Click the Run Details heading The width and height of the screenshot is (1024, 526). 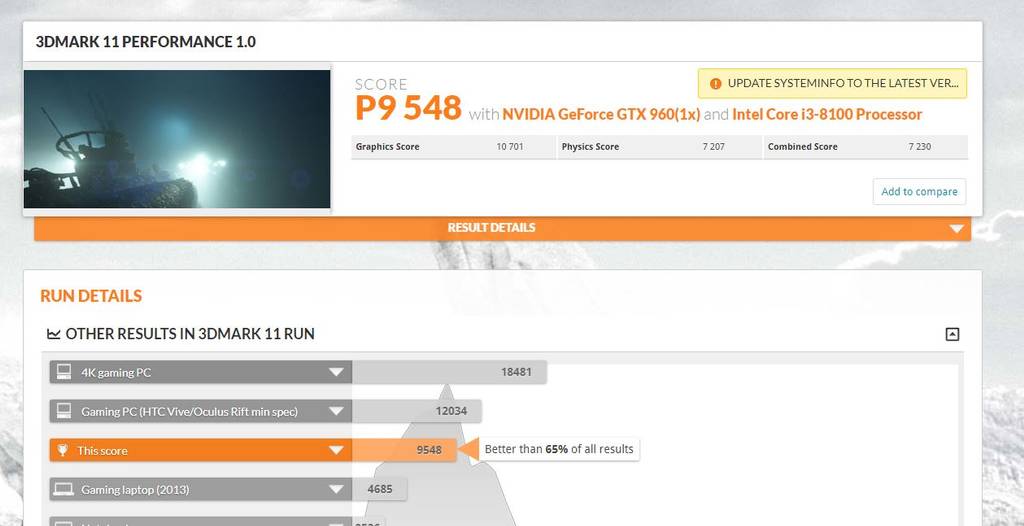91,296
